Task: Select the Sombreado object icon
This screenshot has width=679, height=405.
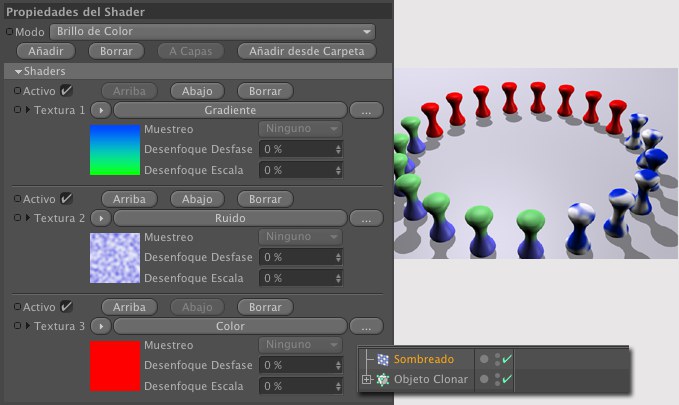Action: tap(383, 359)
